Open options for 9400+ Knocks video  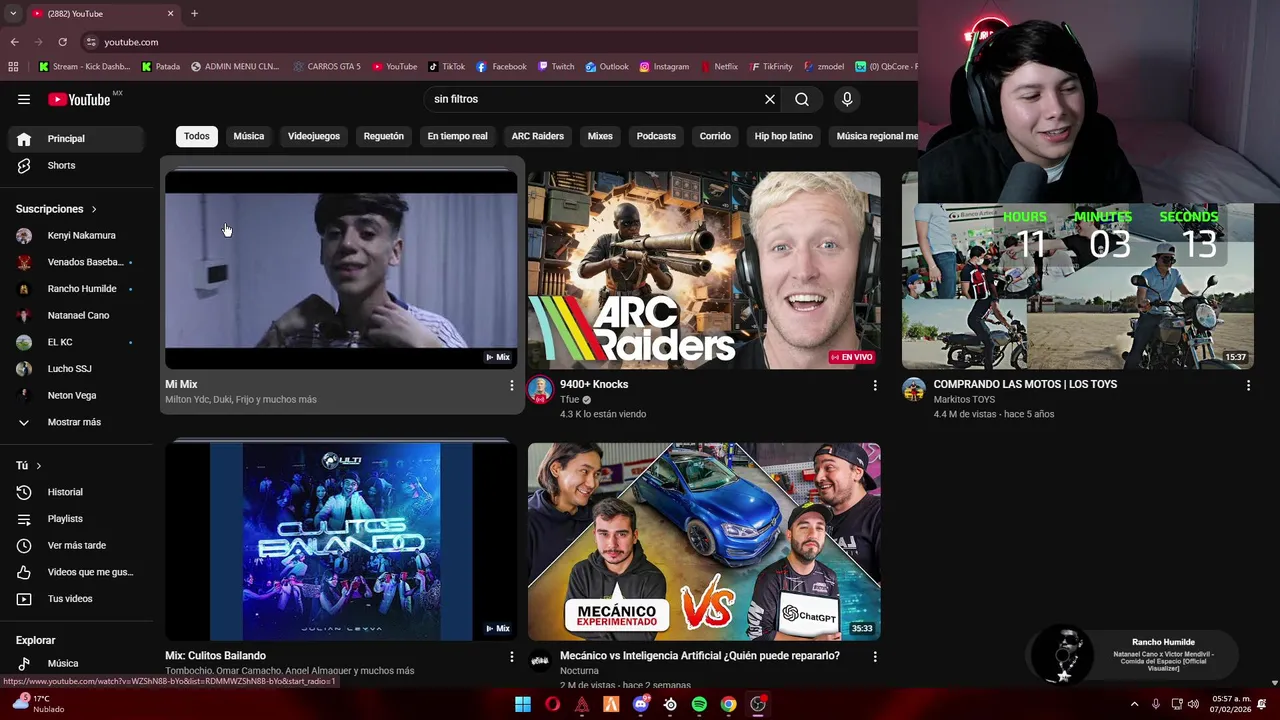(x=875, y=385)
